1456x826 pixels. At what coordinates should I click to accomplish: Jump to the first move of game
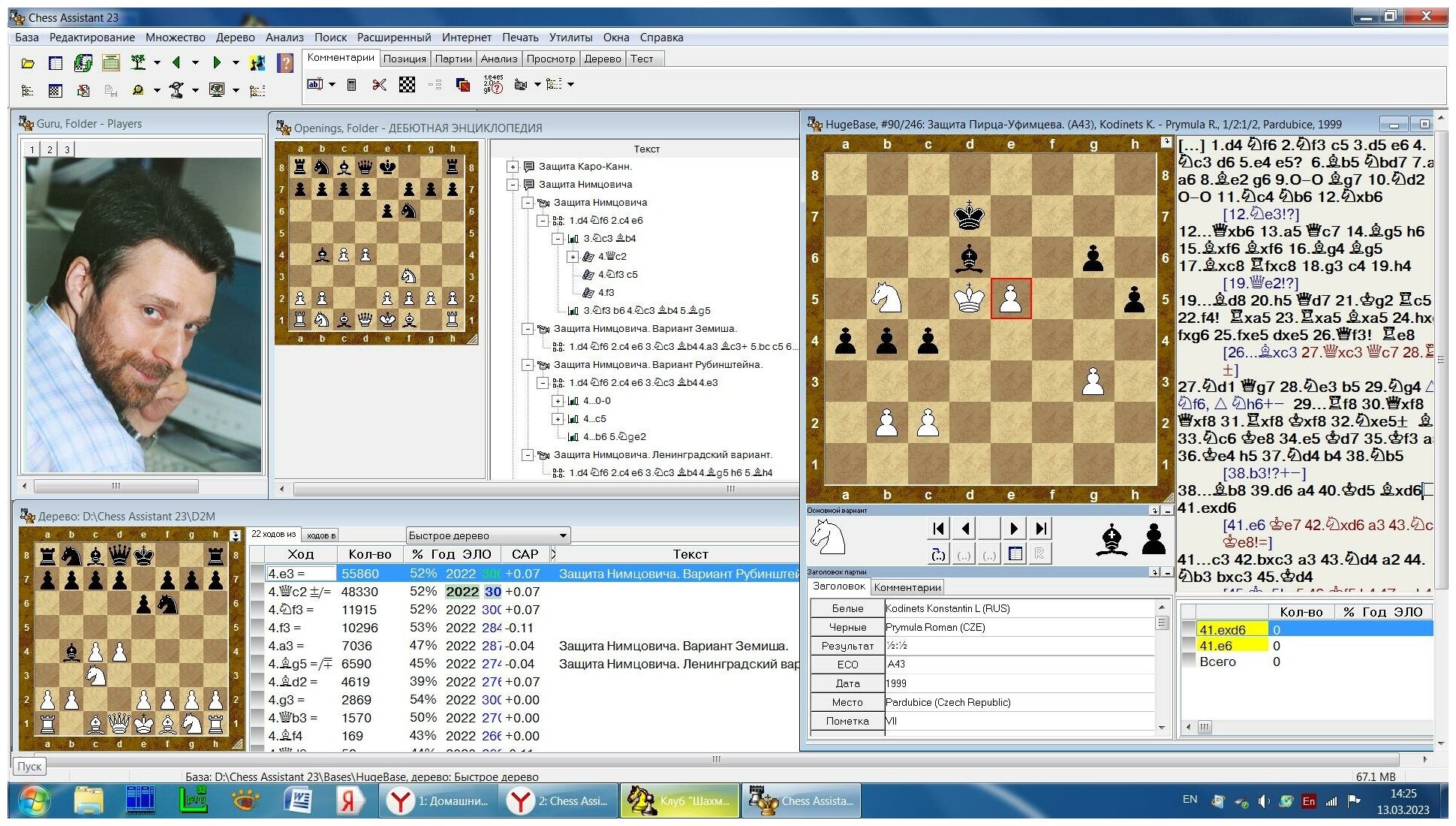click(x=938, y=529)
